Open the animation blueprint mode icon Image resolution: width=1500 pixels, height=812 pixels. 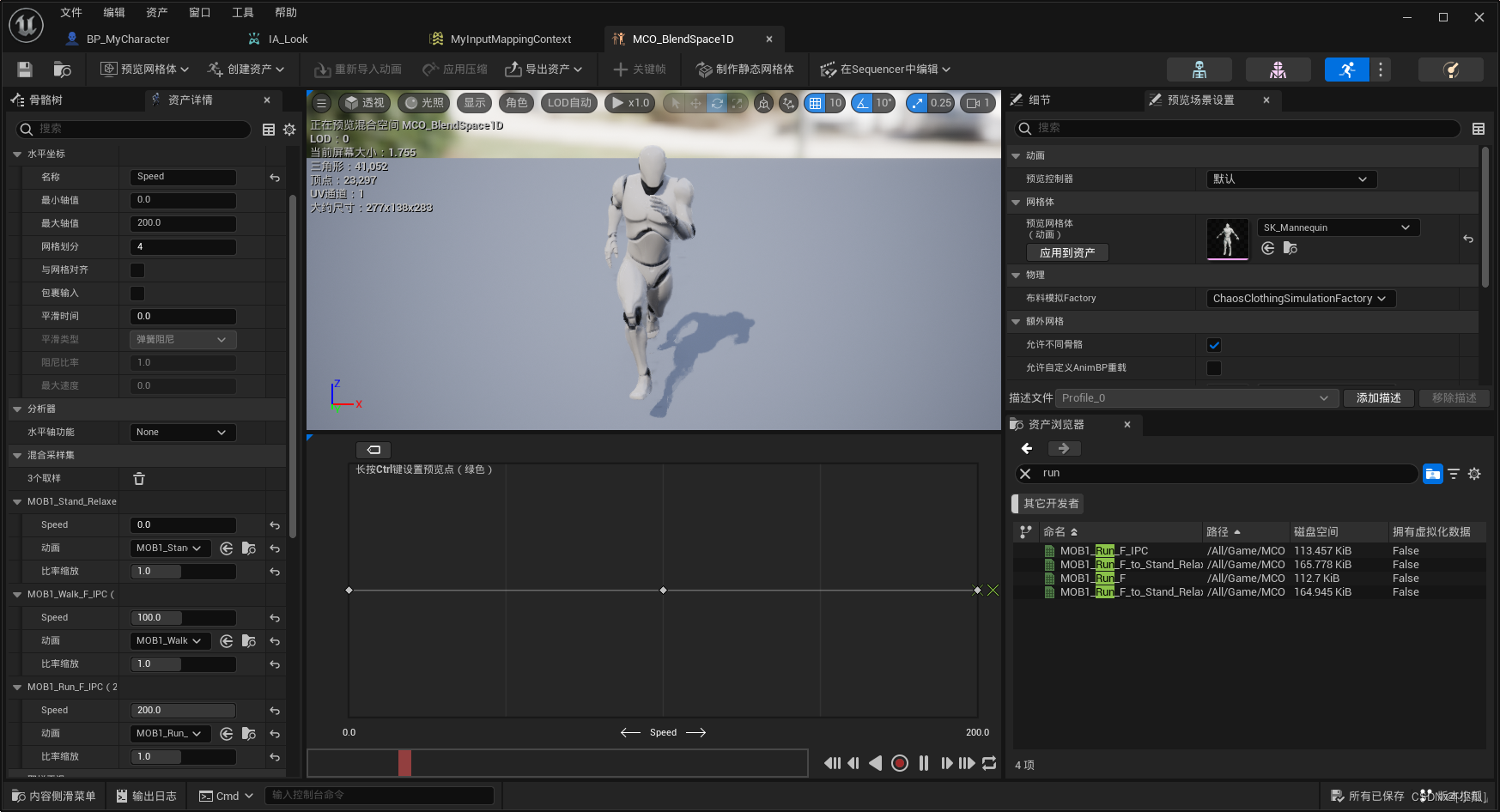coord(1451,70)
